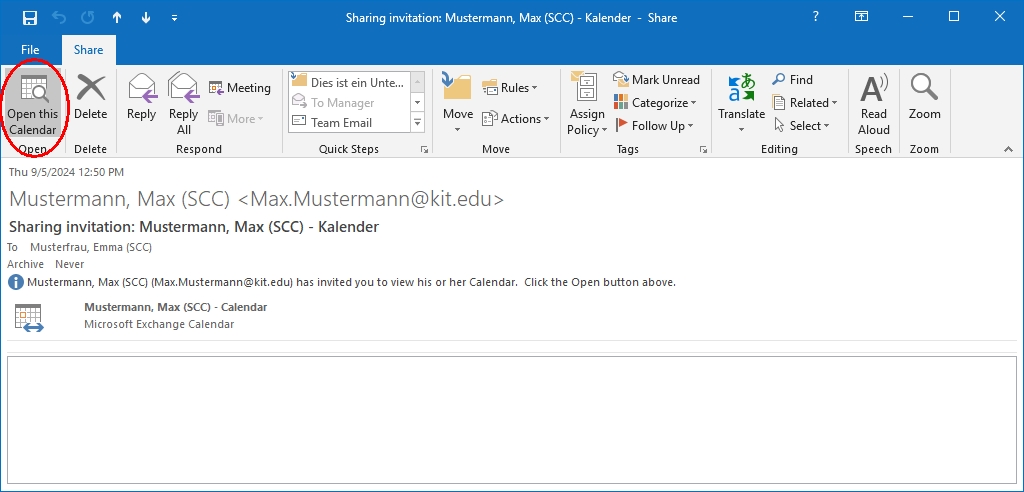Click Find in the Editing group
Viewport: 1024px width, 492px height.
tap(792, 80)
